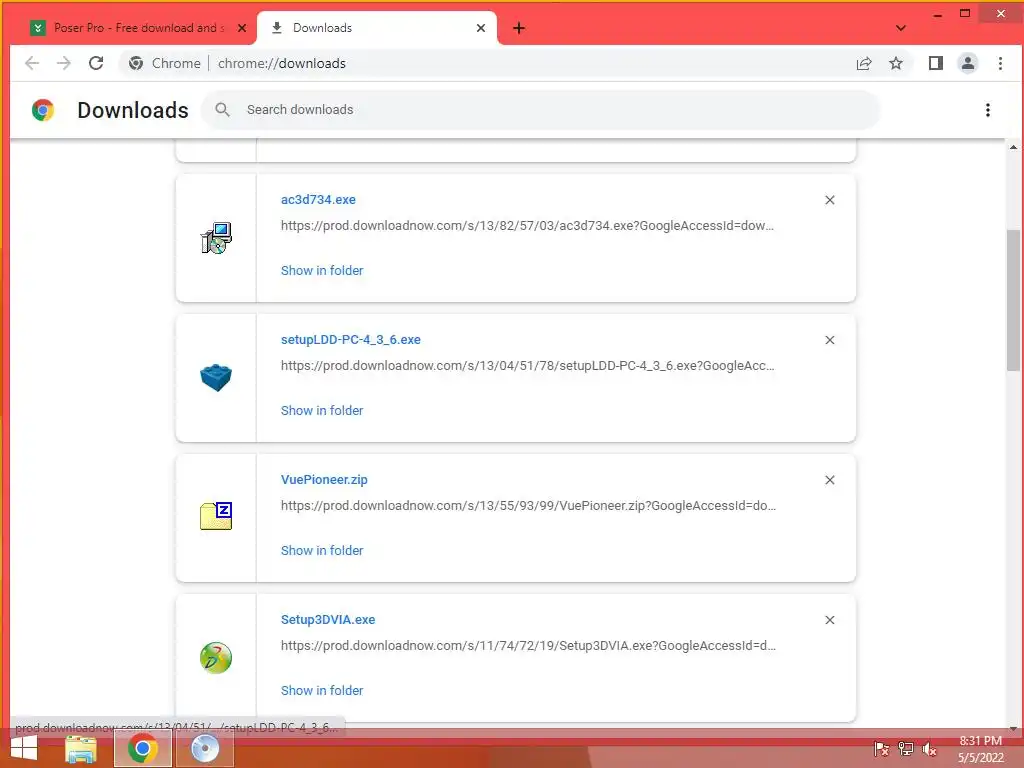The image size is (1024, 768).
Task: Go back to previous page
Action: pos(31,63)
